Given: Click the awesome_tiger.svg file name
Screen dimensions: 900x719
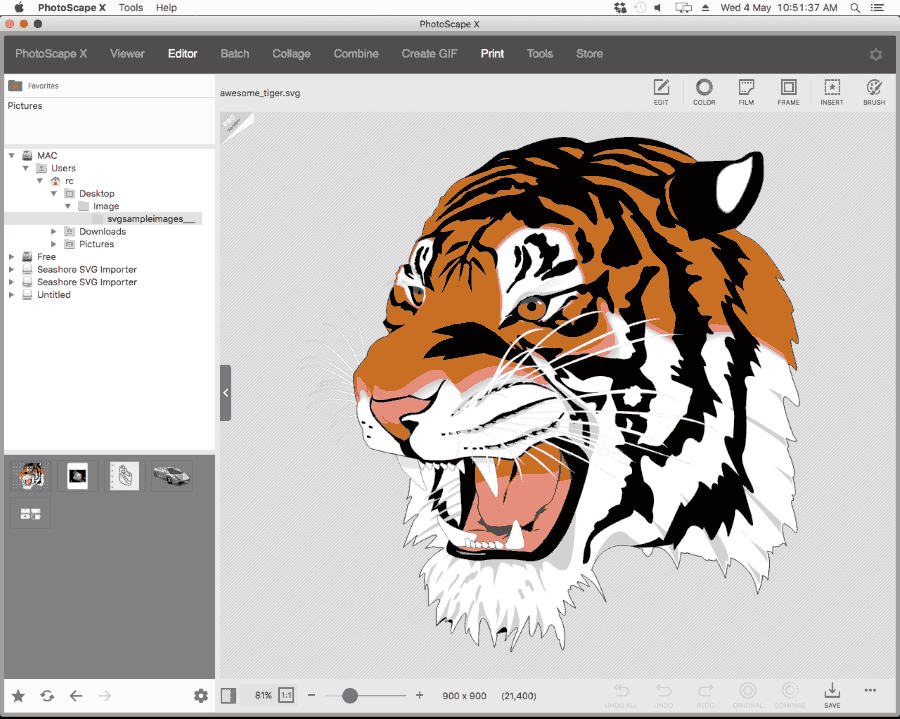Looking at the screenshot, I should [260, 93].
